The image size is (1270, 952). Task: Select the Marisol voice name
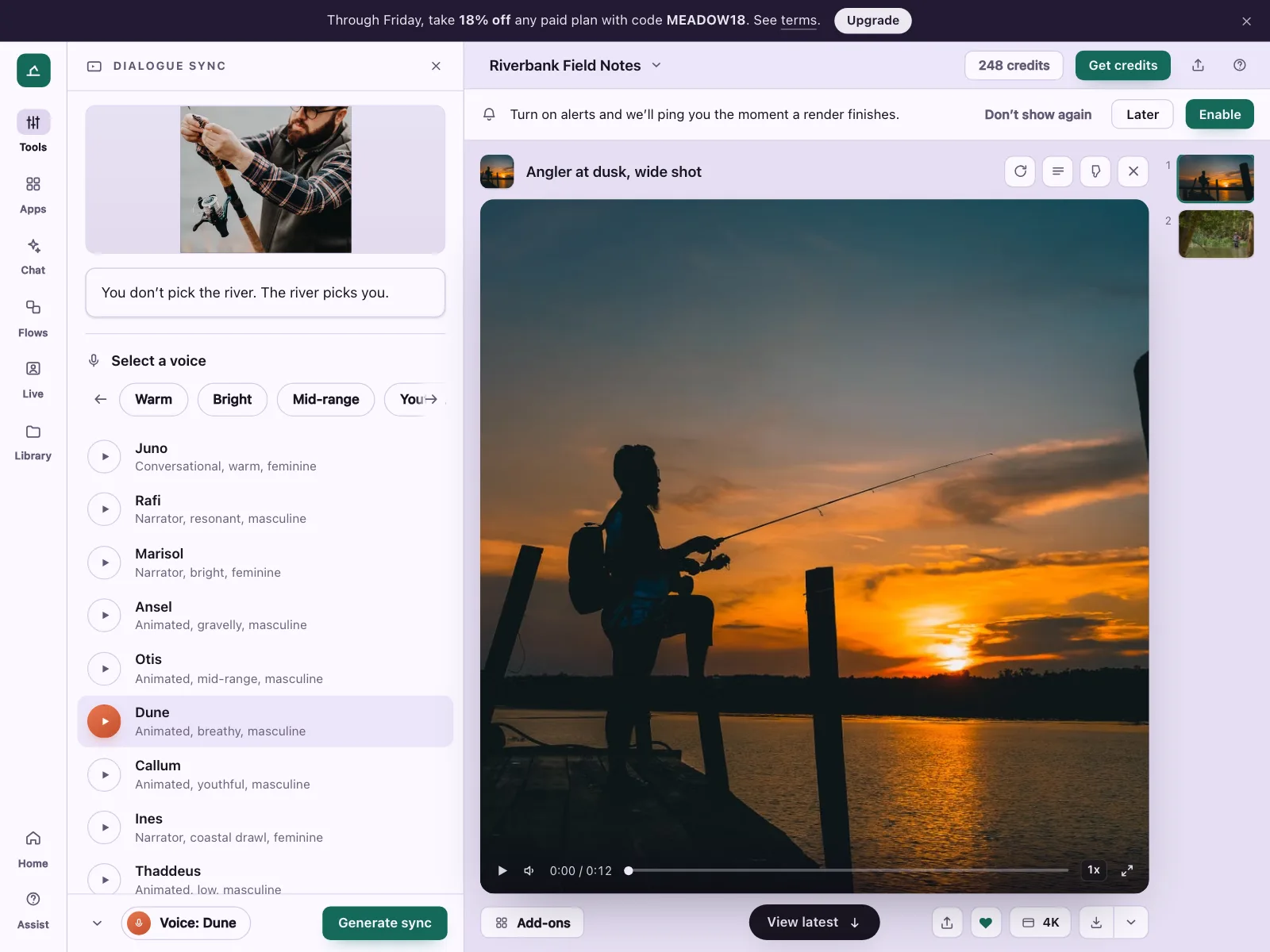click(x=159, y=554)
